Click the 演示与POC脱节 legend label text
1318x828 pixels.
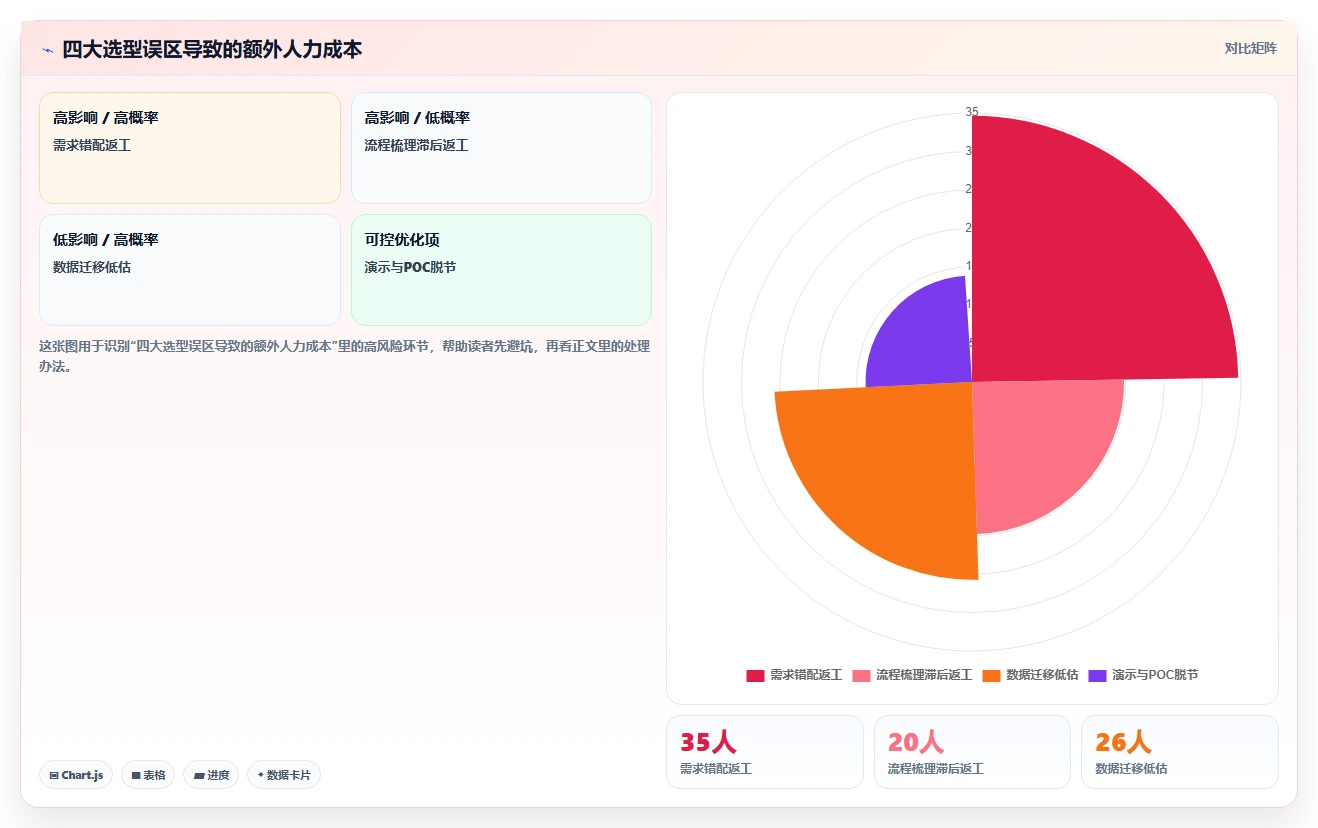click(x=1155, y=675)
